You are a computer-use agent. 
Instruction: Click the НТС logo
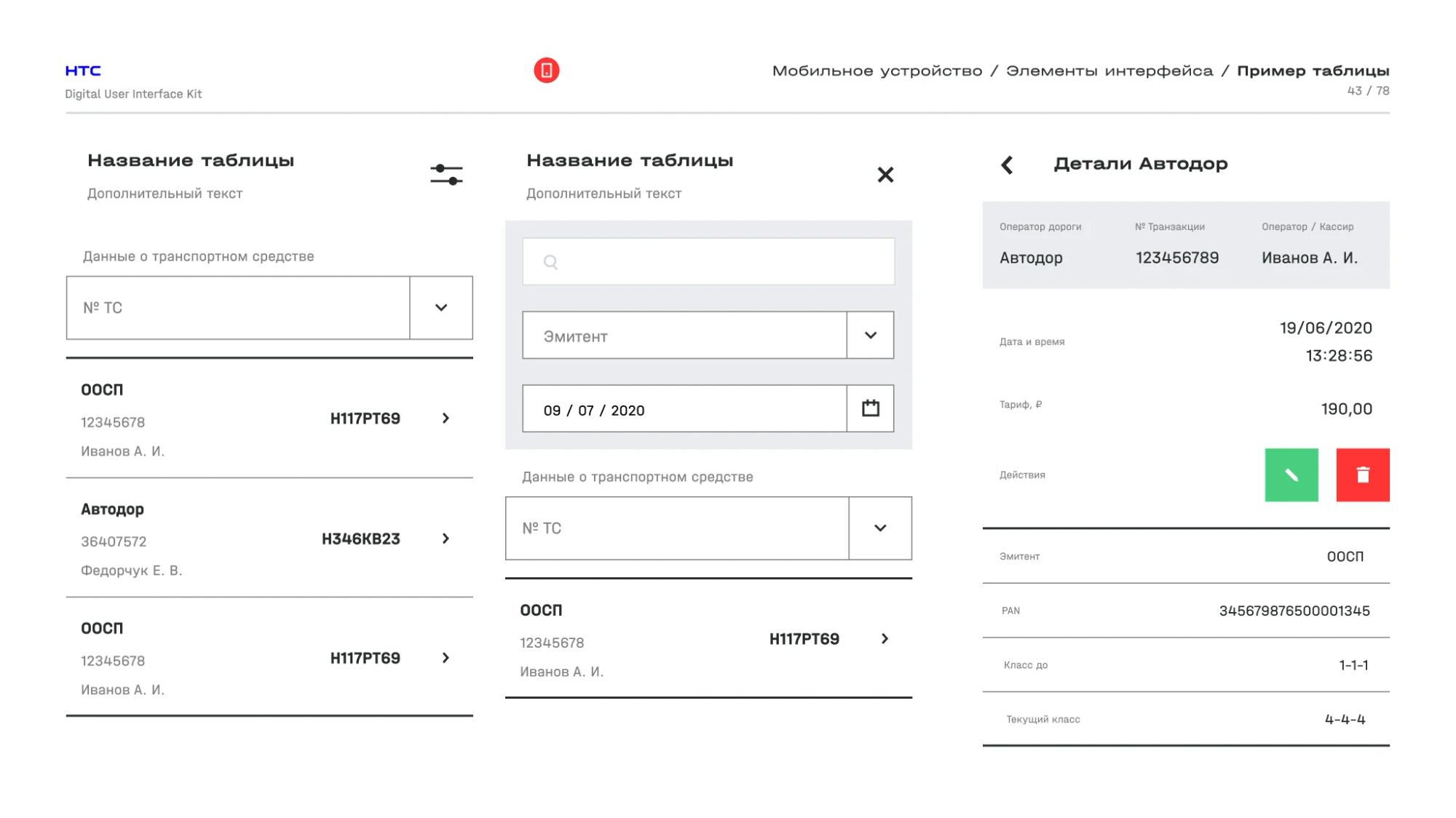pyautogui.click(x=83, y=71)
